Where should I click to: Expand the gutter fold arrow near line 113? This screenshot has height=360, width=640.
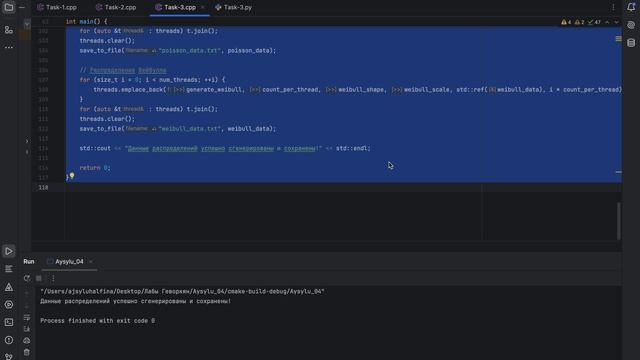pyautogui.click(x=27, y=141)
